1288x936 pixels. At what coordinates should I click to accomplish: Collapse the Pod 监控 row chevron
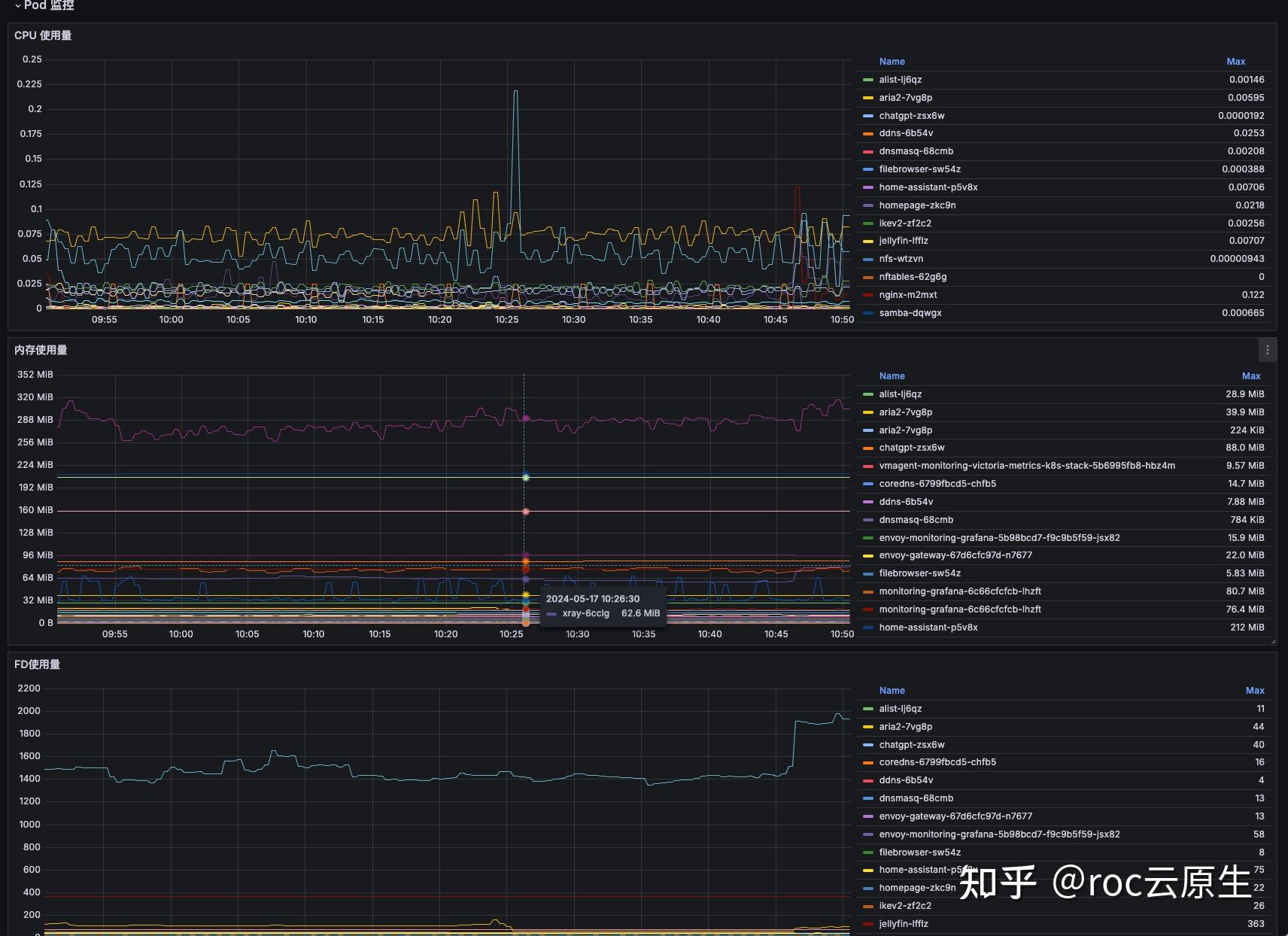click(x=17, y=5)
